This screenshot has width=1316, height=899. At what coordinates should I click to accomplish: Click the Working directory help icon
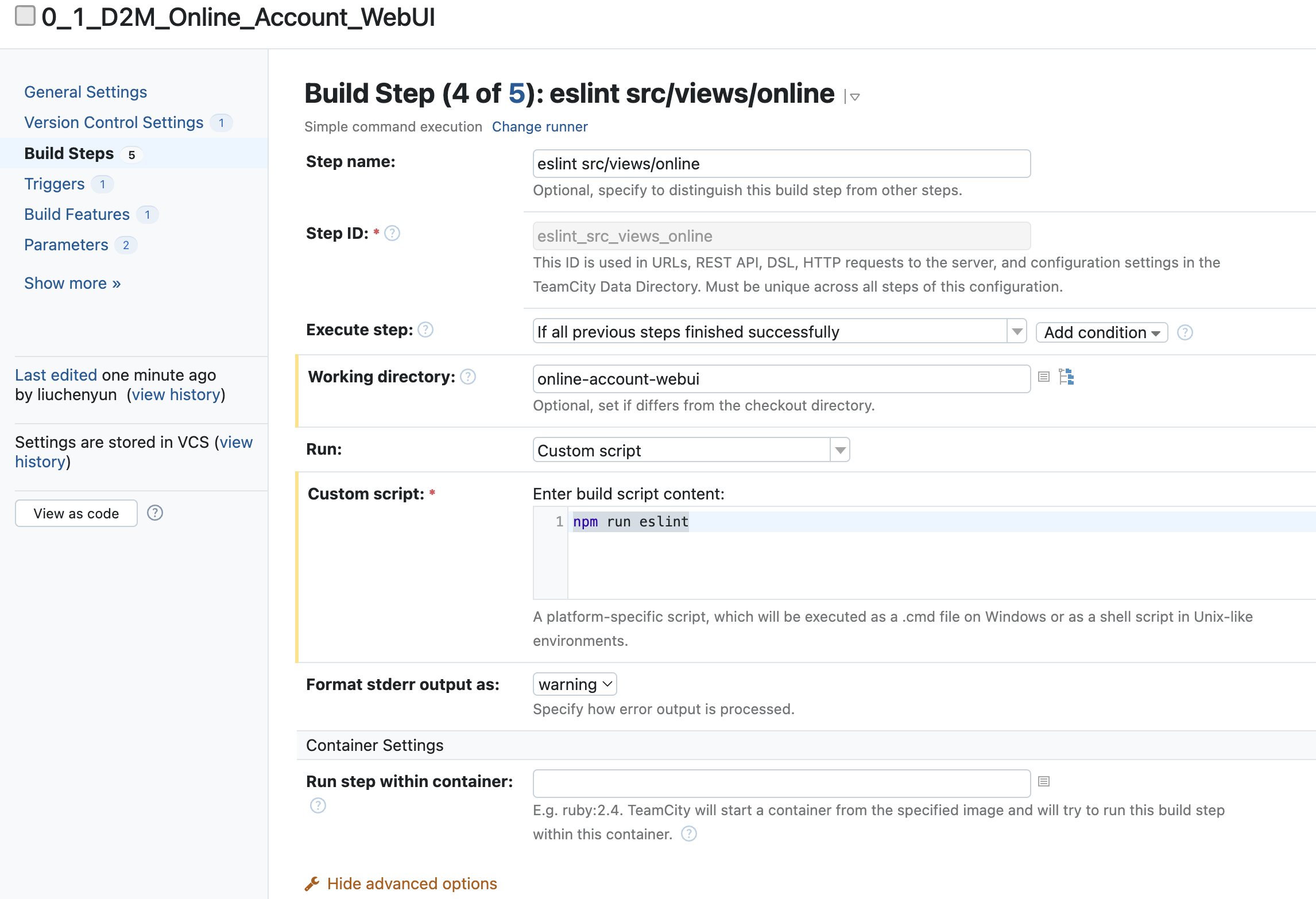pyautogui.click(x=468, y=377)
